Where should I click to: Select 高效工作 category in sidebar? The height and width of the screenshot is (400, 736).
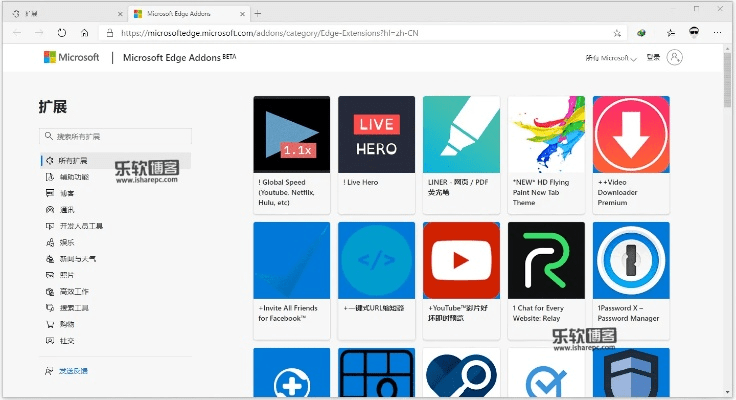(x=73, y=291)
